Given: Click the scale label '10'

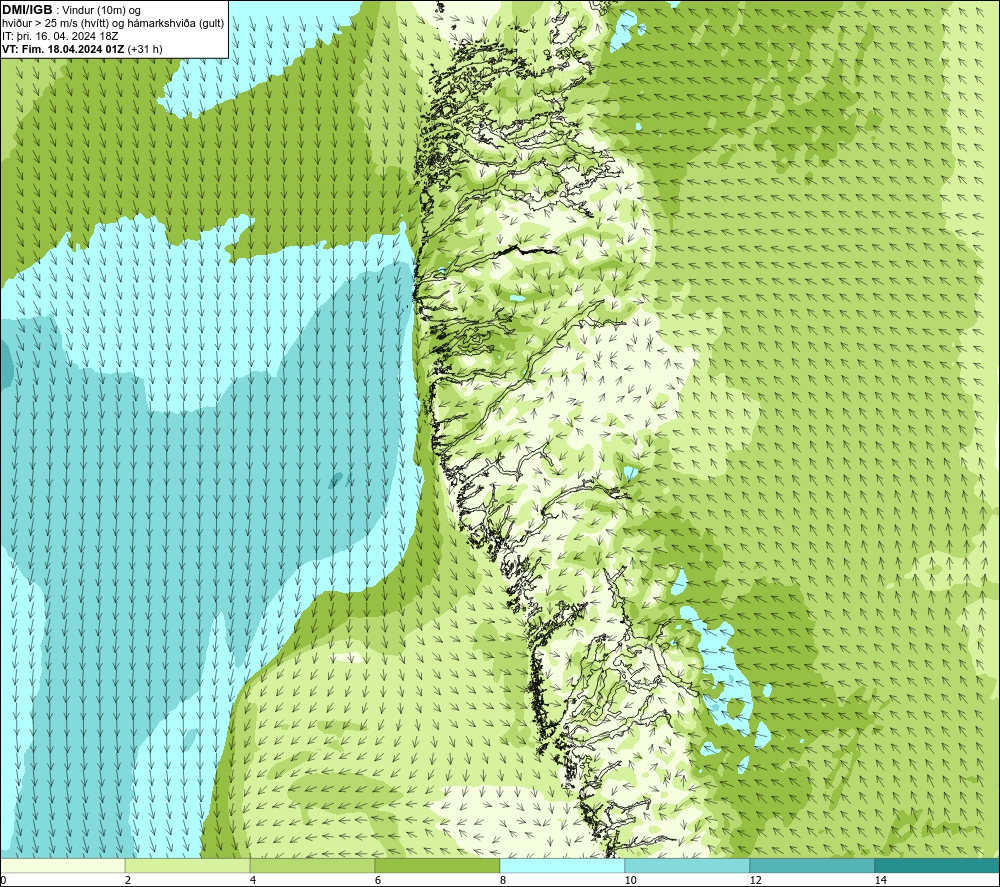Looking at the screenshot, I should point(630,881).
